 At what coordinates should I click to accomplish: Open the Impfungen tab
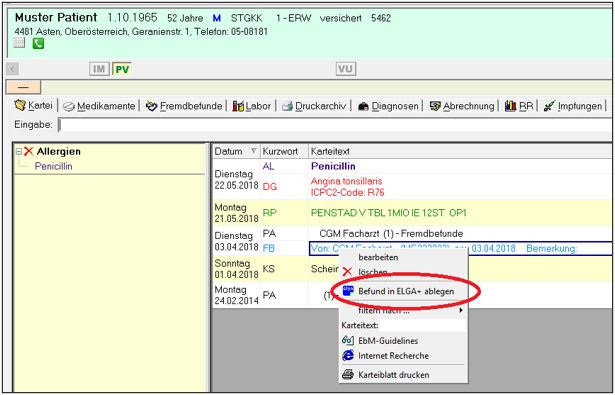pyautogui.click(x=573, y=106)
